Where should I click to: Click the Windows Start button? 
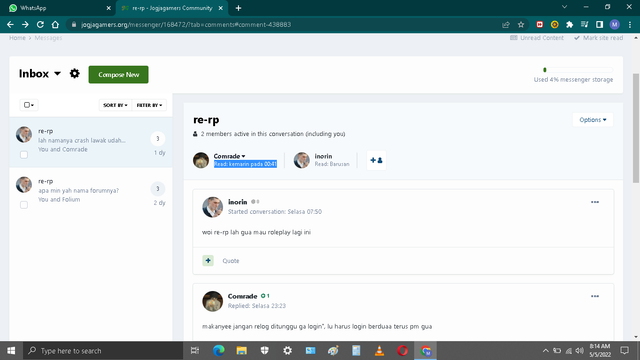click(11, 350)
